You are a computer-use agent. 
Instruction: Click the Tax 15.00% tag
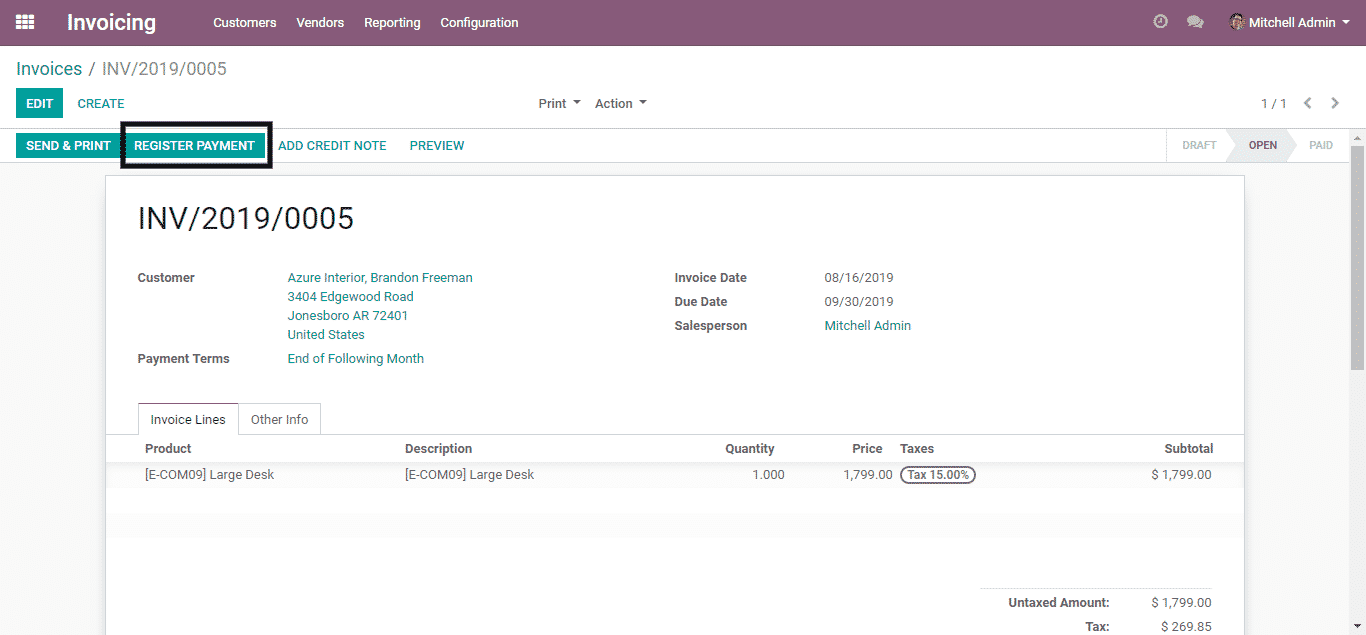tap(937, 475)
